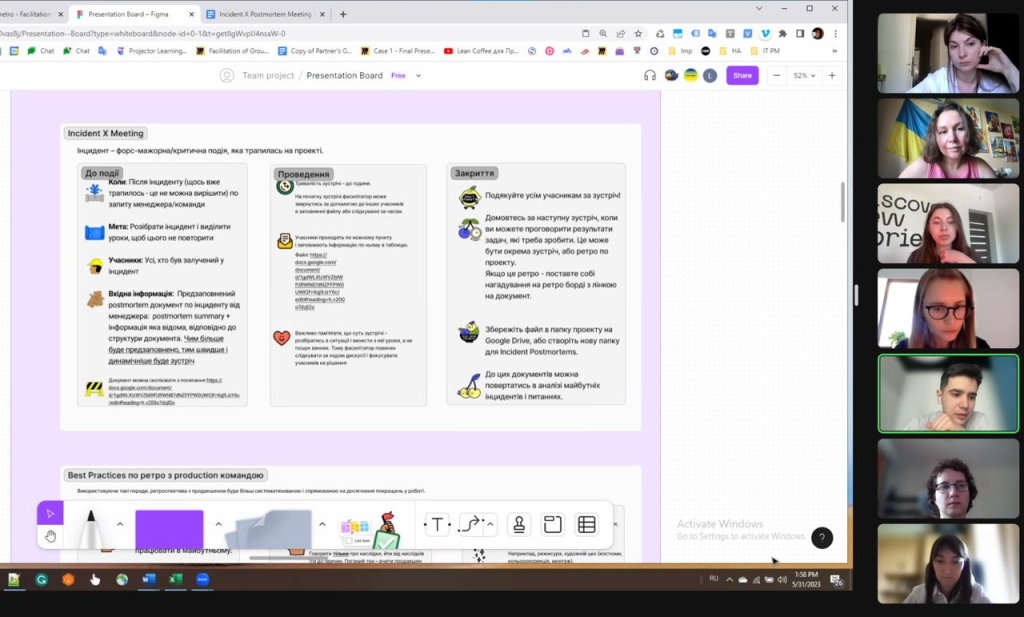Click the yellow-blue collaborator avatar

(x=690, y=76)
